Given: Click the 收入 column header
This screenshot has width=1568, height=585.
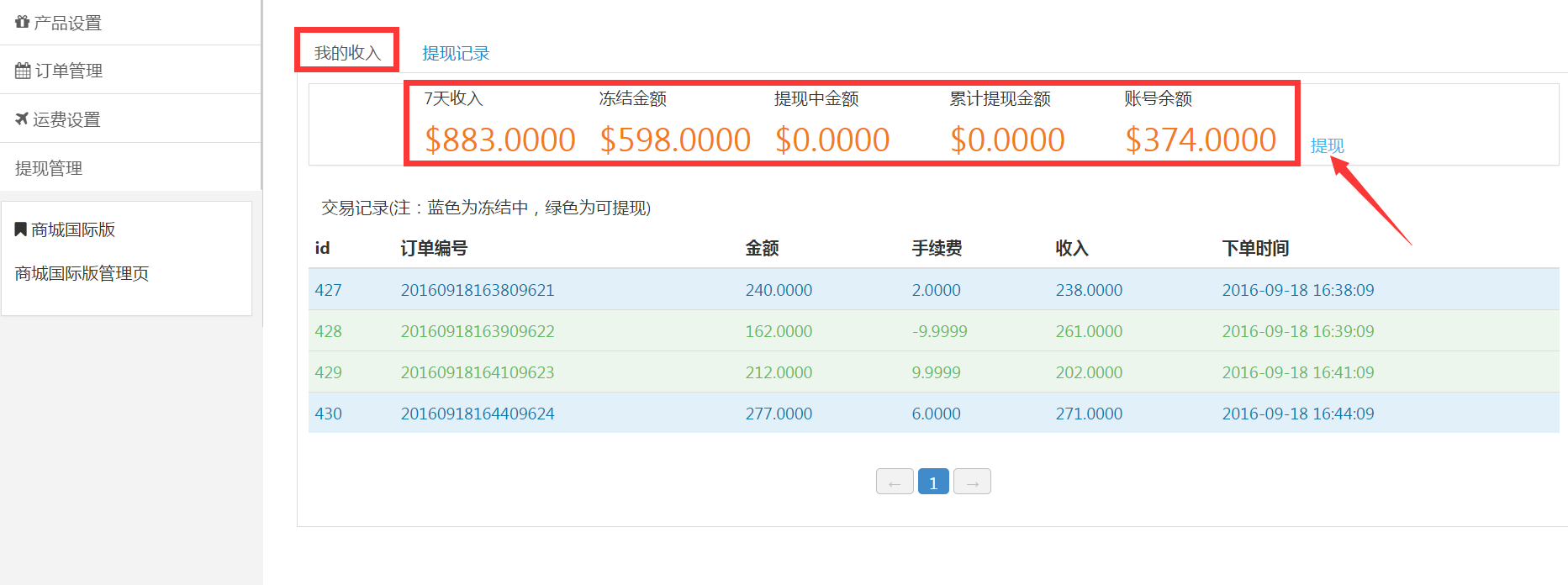Looking at the screenshot, I should [x=1072, y=248].
